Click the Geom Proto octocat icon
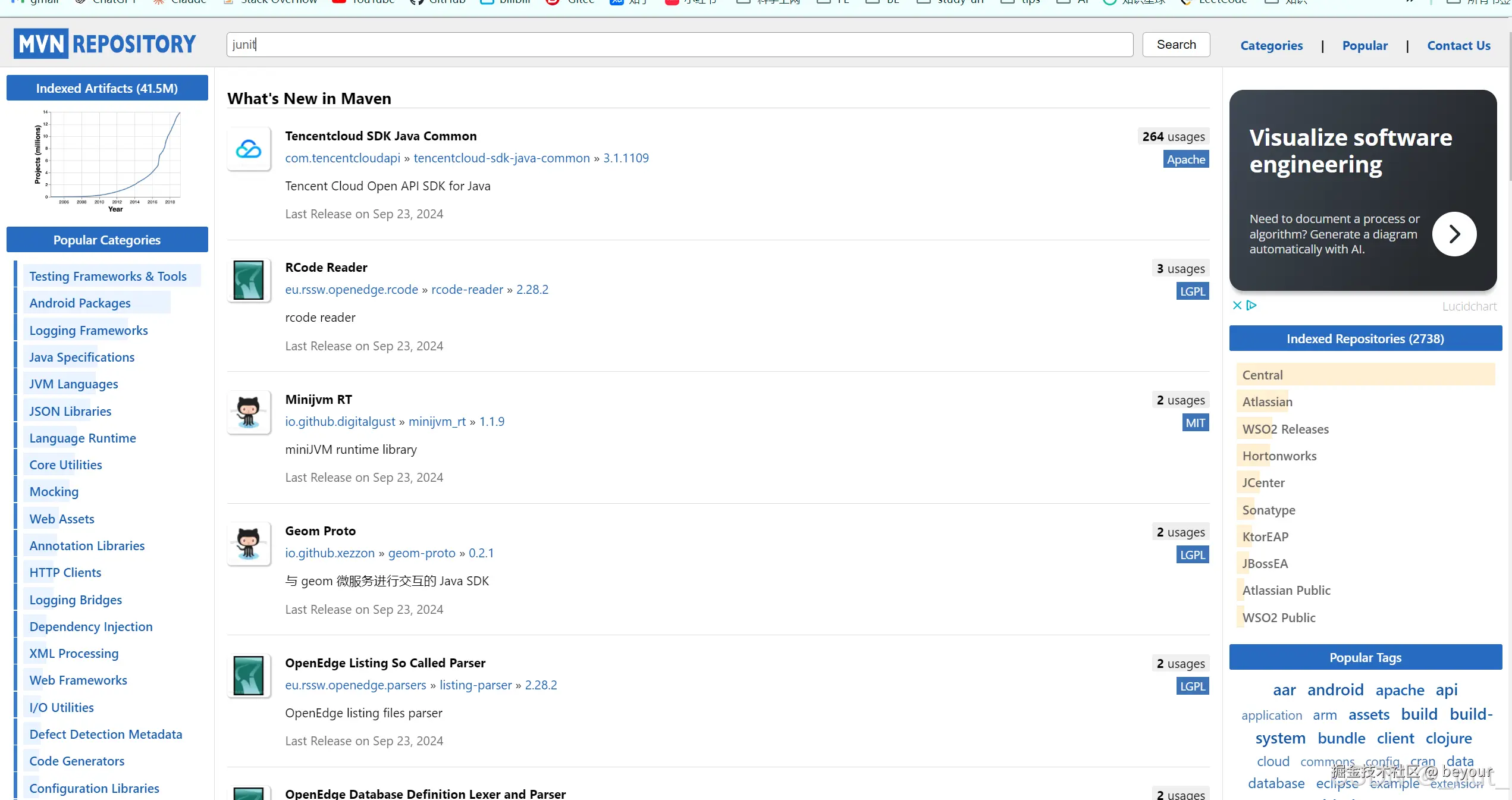1512x800 pixels. point(249,544)
